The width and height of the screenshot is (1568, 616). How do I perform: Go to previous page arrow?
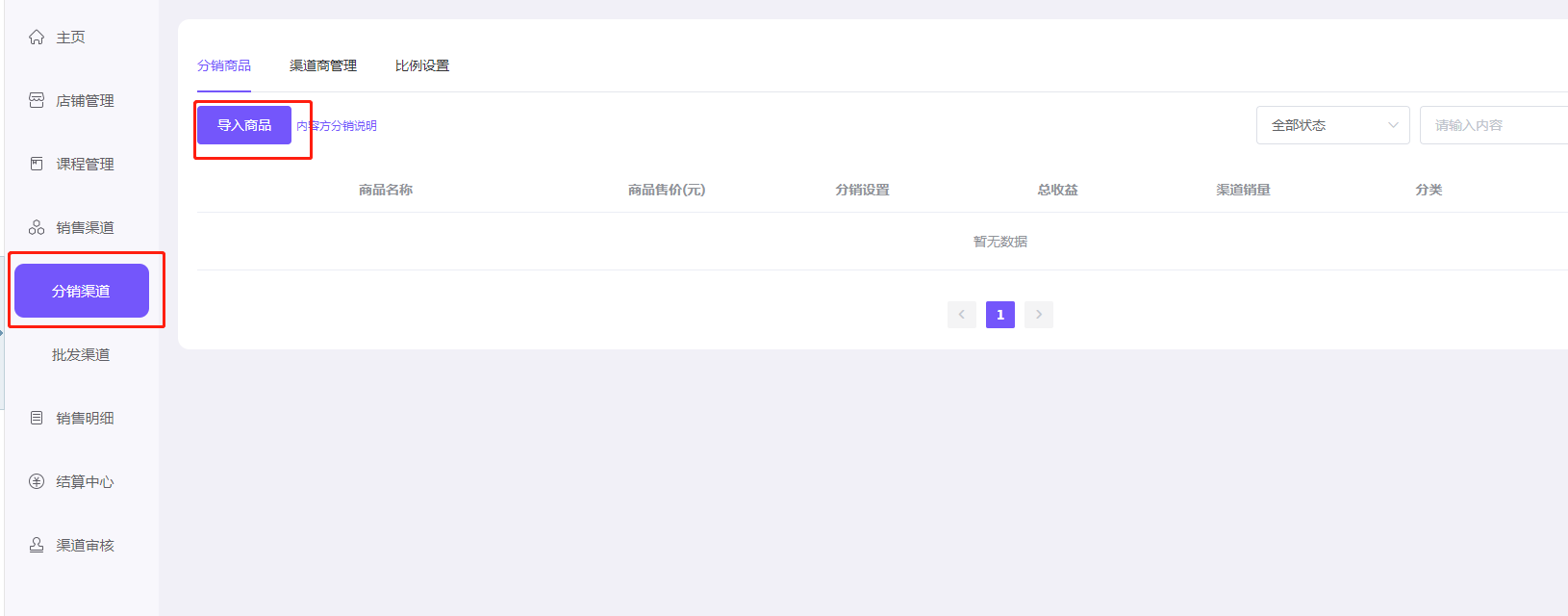click(x=961, y=315)
